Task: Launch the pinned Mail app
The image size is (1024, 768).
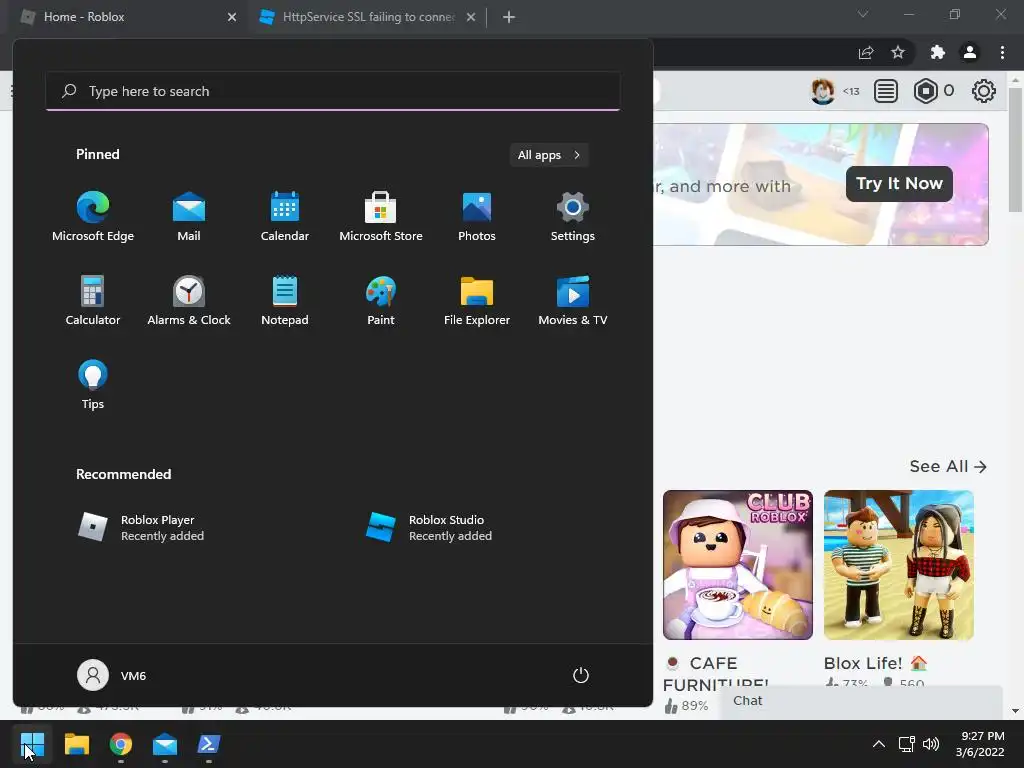Action: (189, 217)
